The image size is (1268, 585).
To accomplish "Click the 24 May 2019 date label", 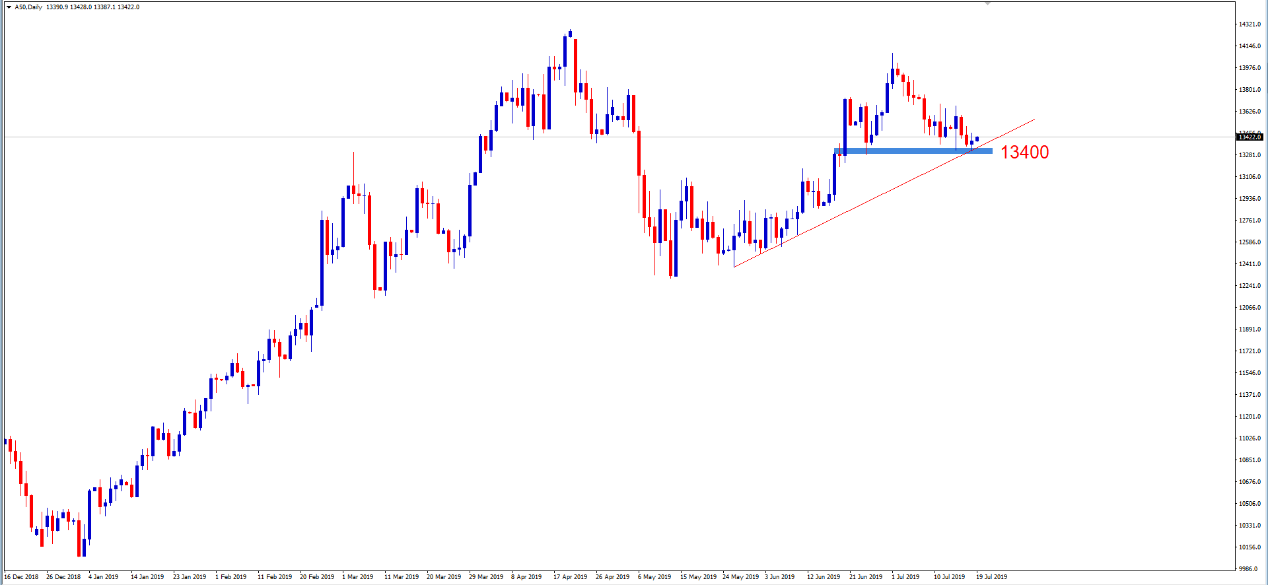I will (739, 577).
